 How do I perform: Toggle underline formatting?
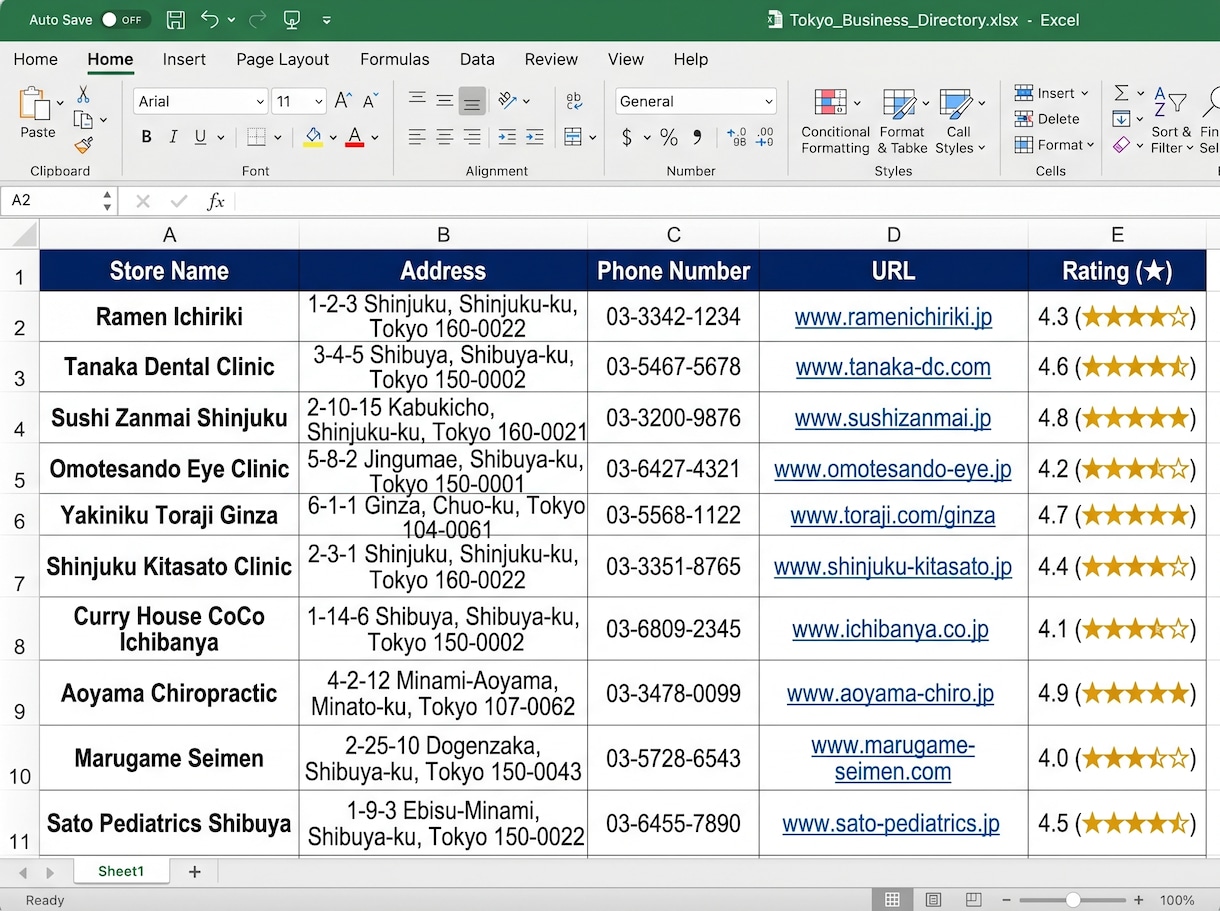point(200,137)
